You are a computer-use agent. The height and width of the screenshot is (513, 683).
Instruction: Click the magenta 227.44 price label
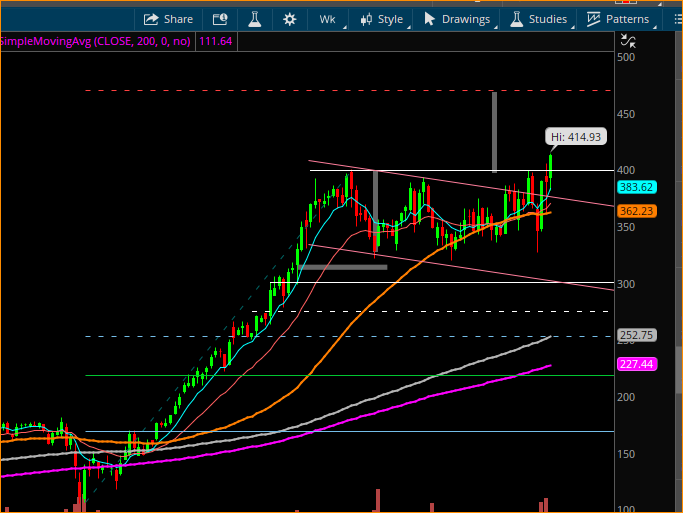[637, 364]
